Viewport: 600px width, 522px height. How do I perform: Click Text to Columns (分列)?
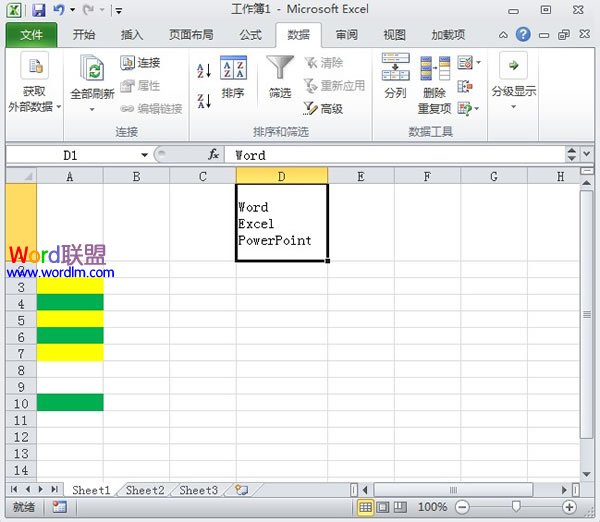tap(396, 76)
